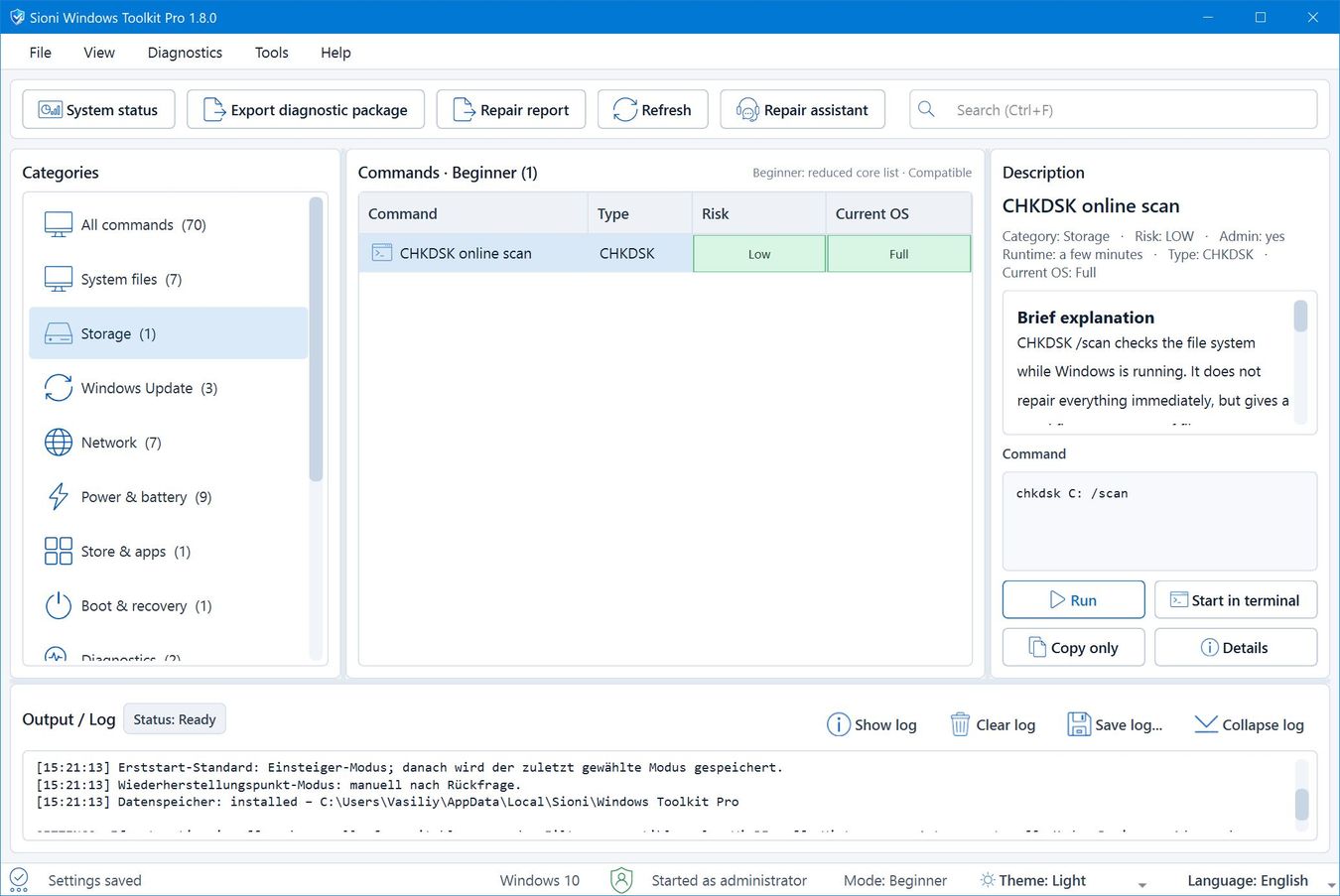Click the Boot & recovery power icon
Screen dimensions: 1340x896
pos(59,605)
